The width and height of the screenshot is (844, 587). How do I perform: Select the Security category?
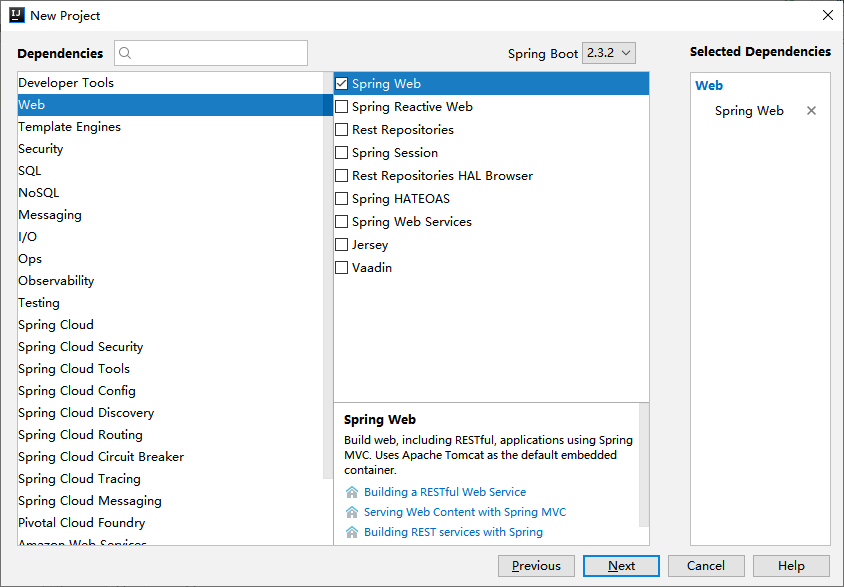pyautogui.click(x=40, y=148)
